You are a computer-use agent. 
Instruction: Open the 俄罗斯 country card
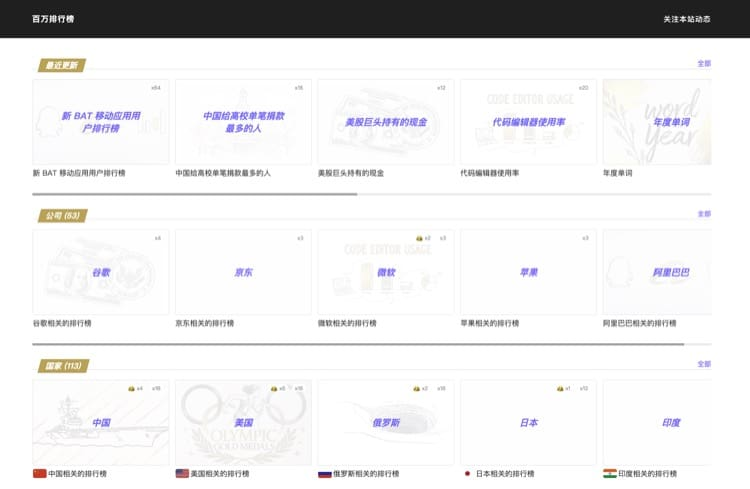coord(386,422)
